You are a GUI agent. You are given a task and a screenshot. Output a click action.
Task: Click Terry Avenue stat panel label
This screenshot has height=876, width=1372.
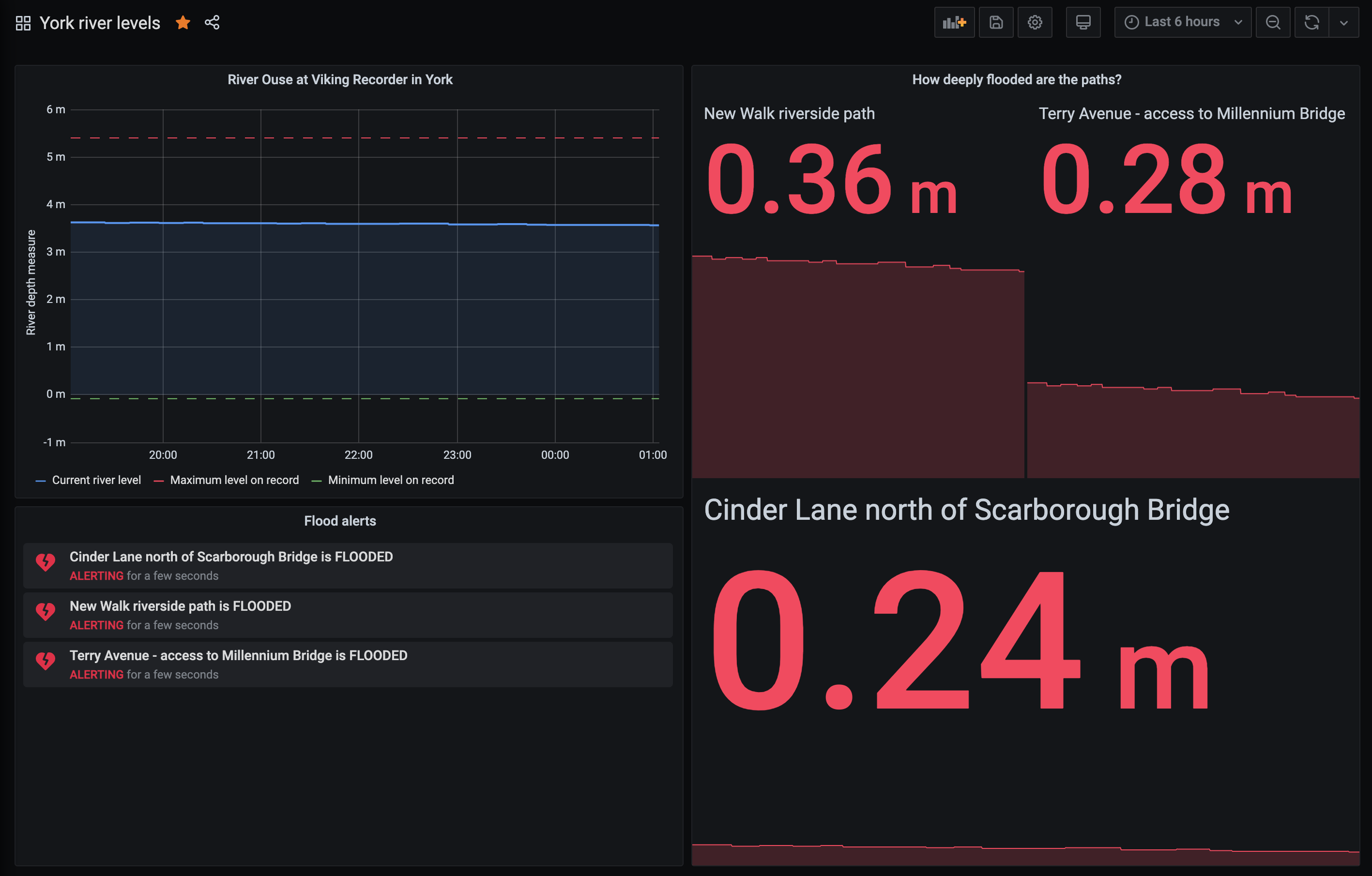(x=1192, y=113)
